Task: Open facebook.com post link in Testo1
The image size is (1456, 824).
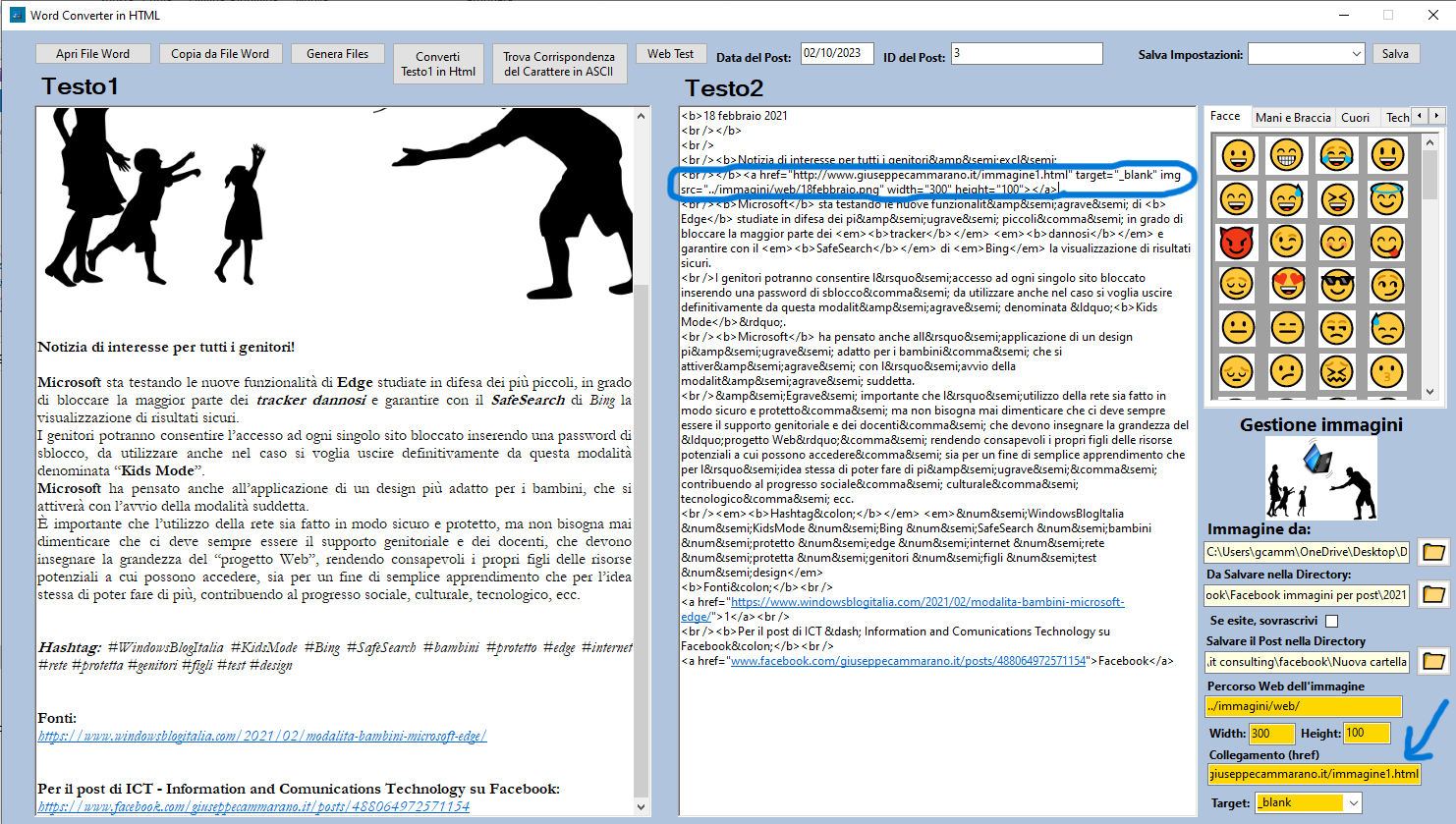Action: click(253, 806)
